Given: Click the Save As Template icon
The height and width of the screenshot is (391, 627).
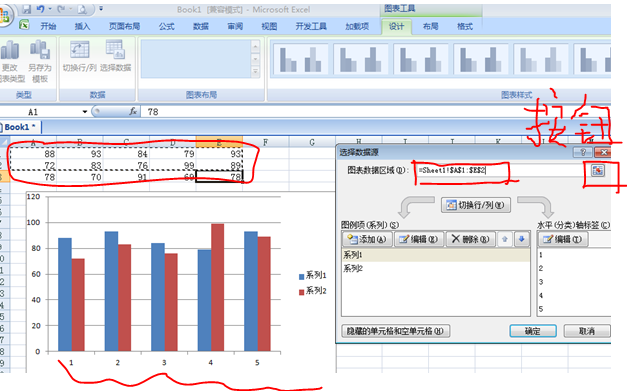Looking at the screenshot, I should tap(40, 50).
